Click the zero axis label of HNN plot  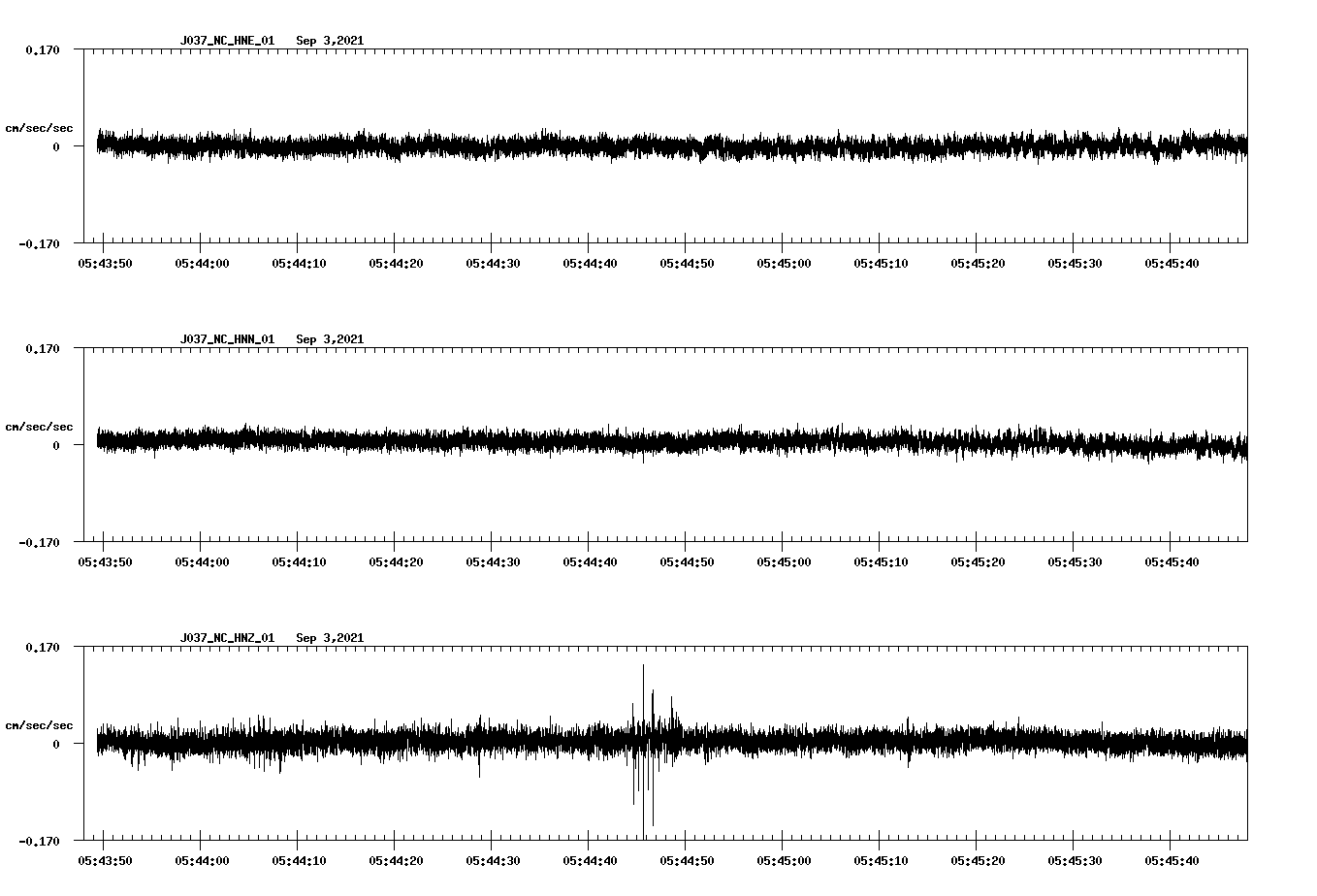tap(56, 446)
